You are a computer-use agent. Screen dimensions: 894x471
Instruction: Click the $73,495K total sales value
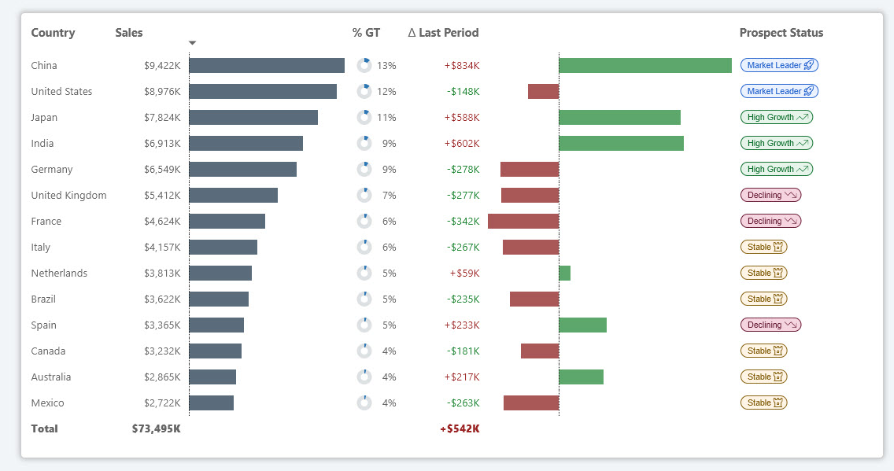tap(156, 429)
